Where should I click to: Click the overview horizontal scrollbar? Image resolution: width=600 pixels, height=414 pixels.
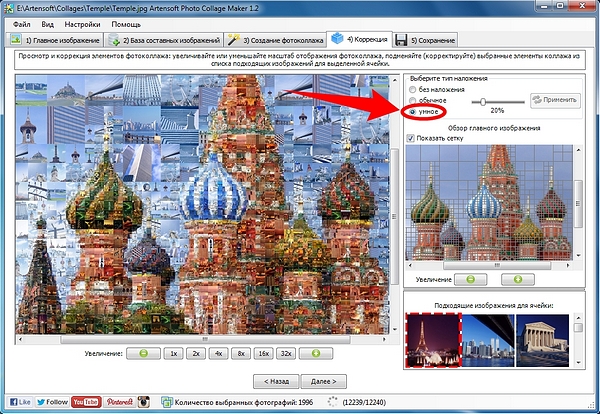click(x=488, y=265)
